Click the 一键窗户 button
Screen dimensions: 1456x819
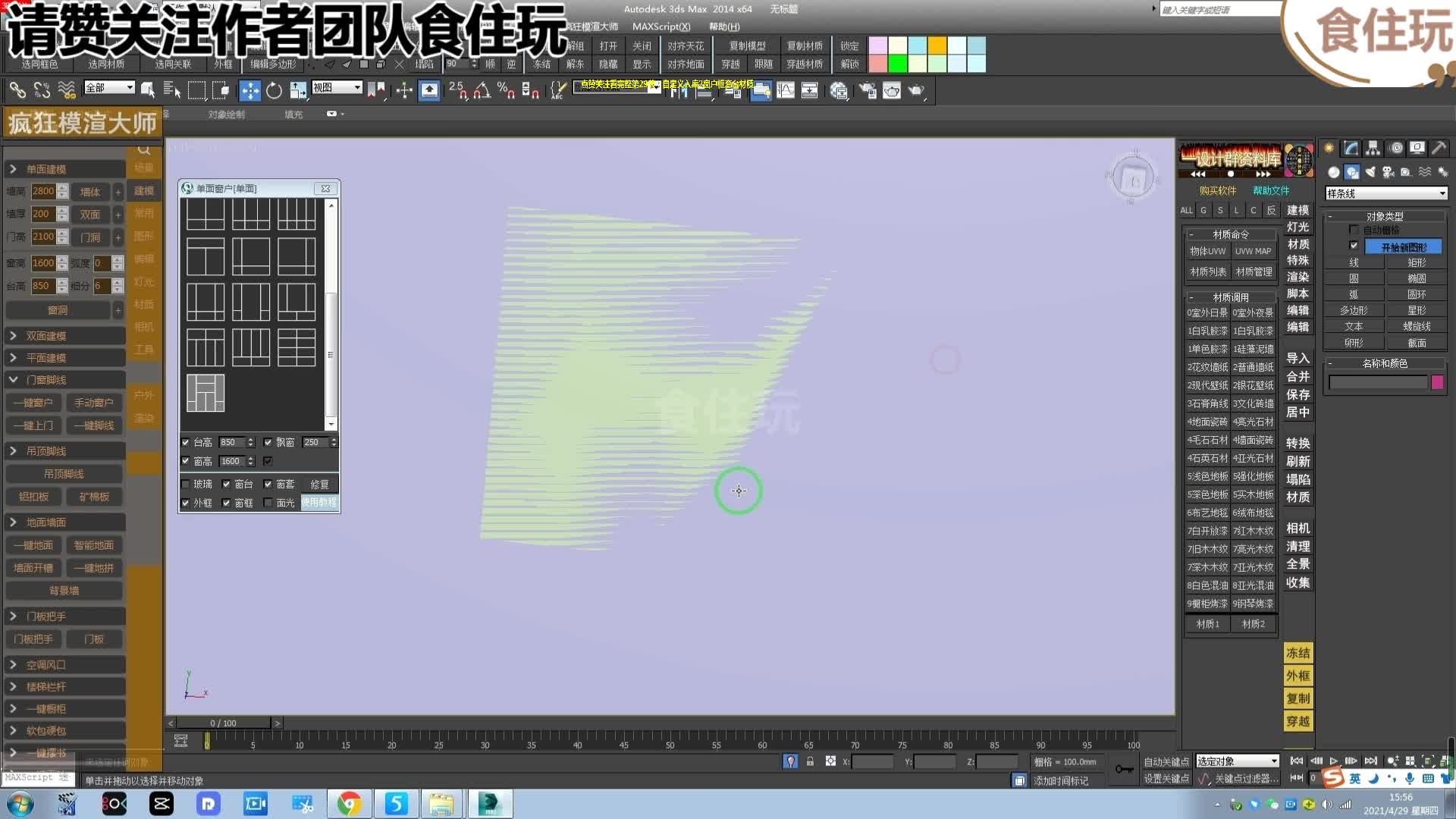[x=33, y=403]
